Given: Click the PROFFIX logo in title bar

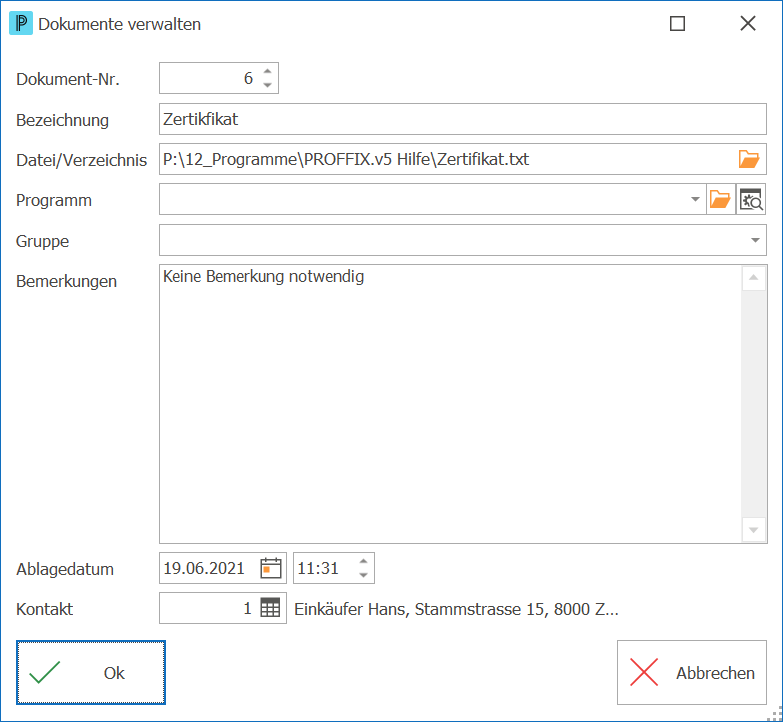Looking at the screenshot, I should click(21, 23).
